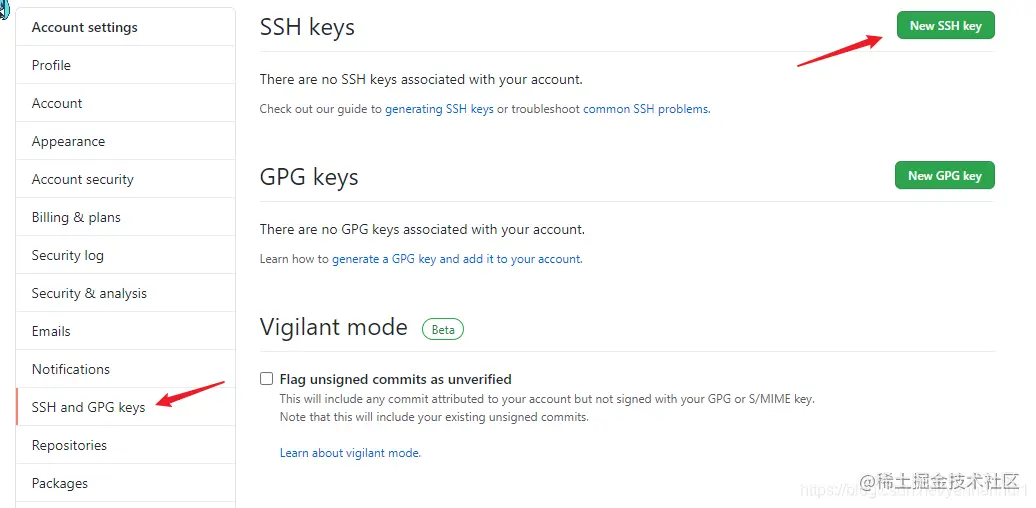
Task: Click Learn about vigilant mode link
Action: (x=350, y=453)
